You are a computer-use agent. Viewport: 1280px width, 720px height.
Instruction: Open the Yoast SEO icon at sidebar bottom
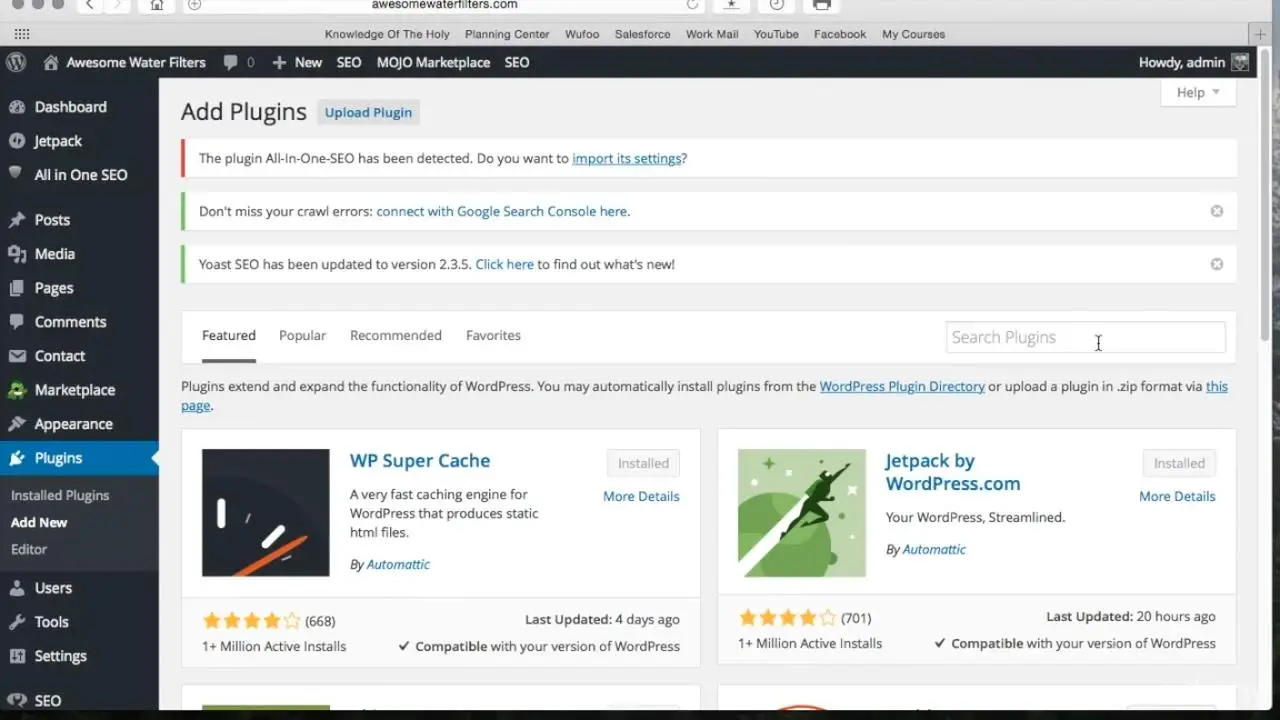(x=17, y=701)
